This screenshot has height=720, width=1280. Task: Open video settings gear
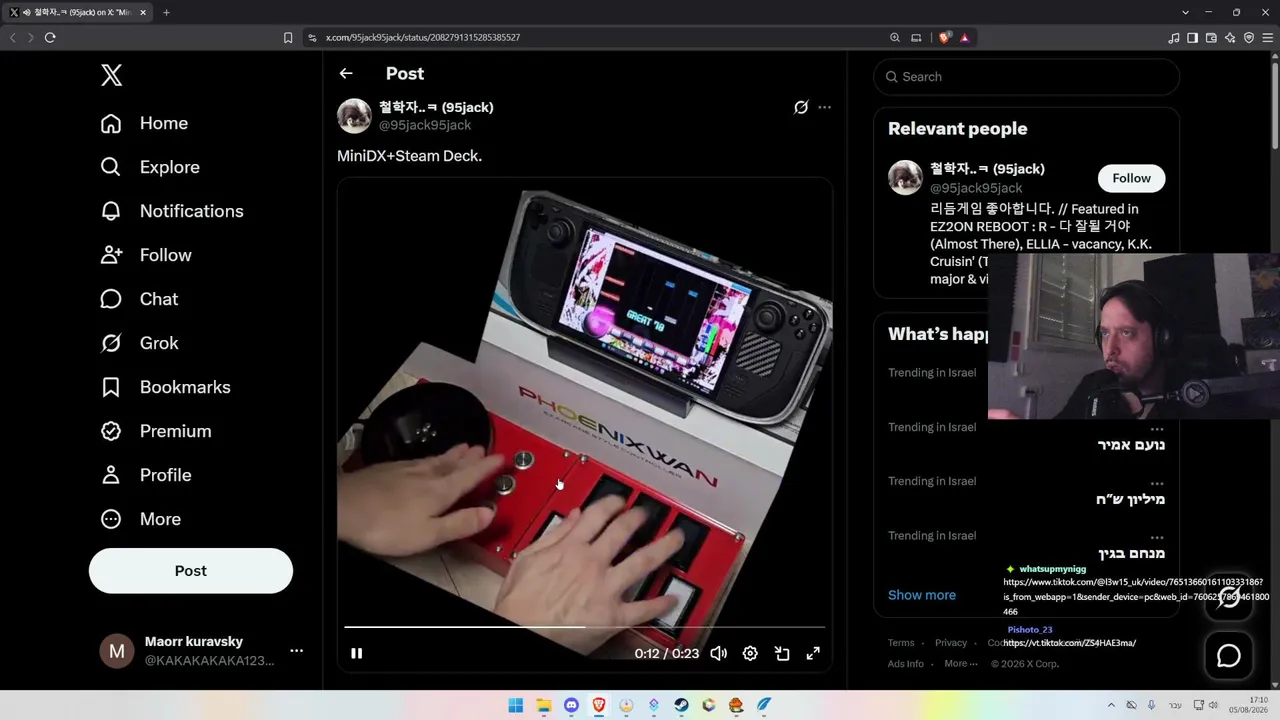click(750, 653)
